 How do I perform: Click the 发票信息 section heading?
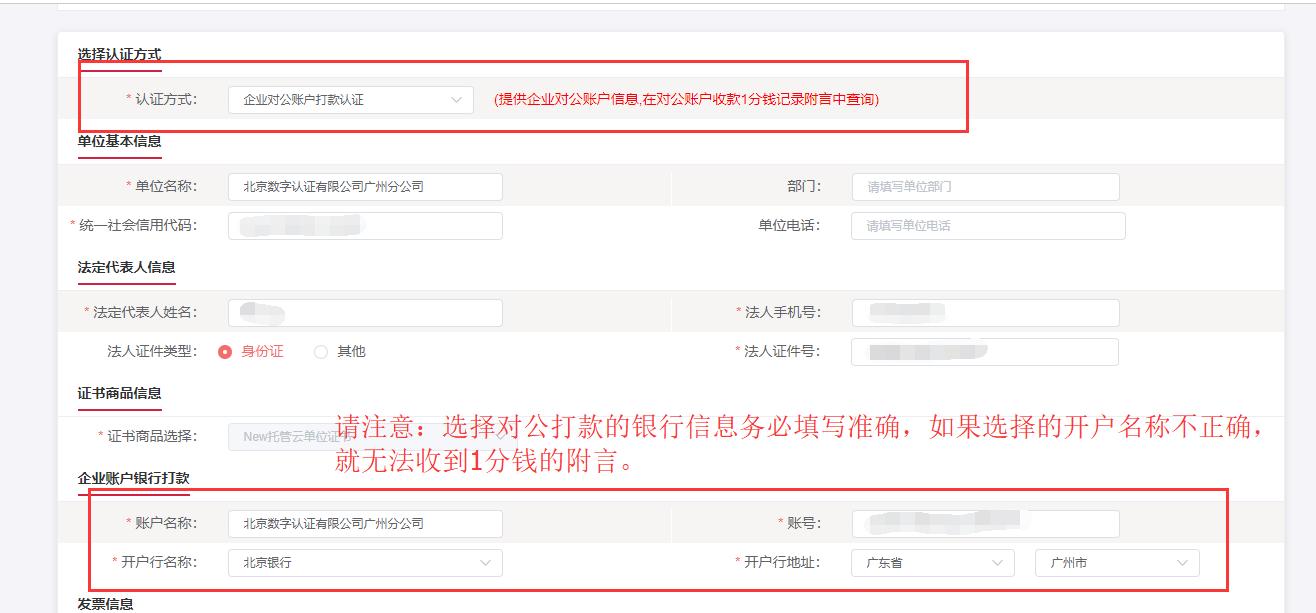(106, 603)
